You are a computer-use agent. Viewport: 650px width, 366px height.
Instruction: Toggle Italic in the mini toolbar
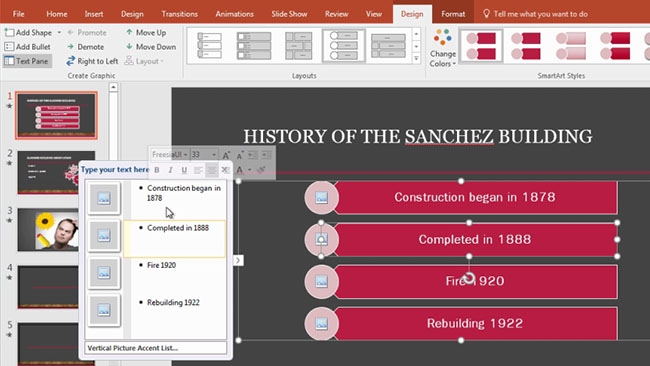(170, 170)
